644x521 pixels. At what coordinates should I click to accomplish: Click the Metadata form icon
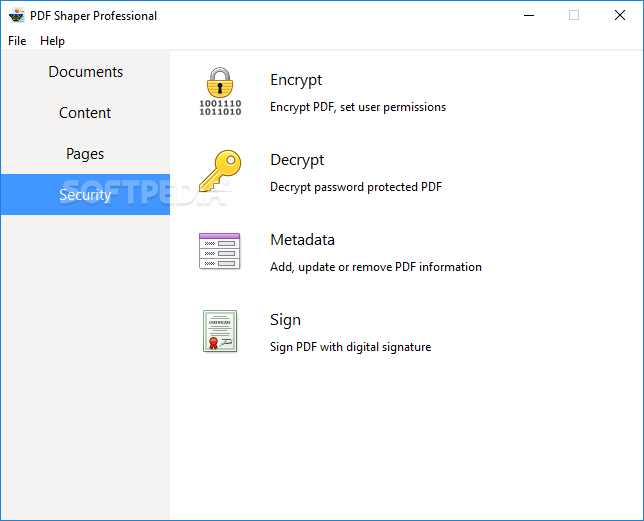click(x=220, y=251)
